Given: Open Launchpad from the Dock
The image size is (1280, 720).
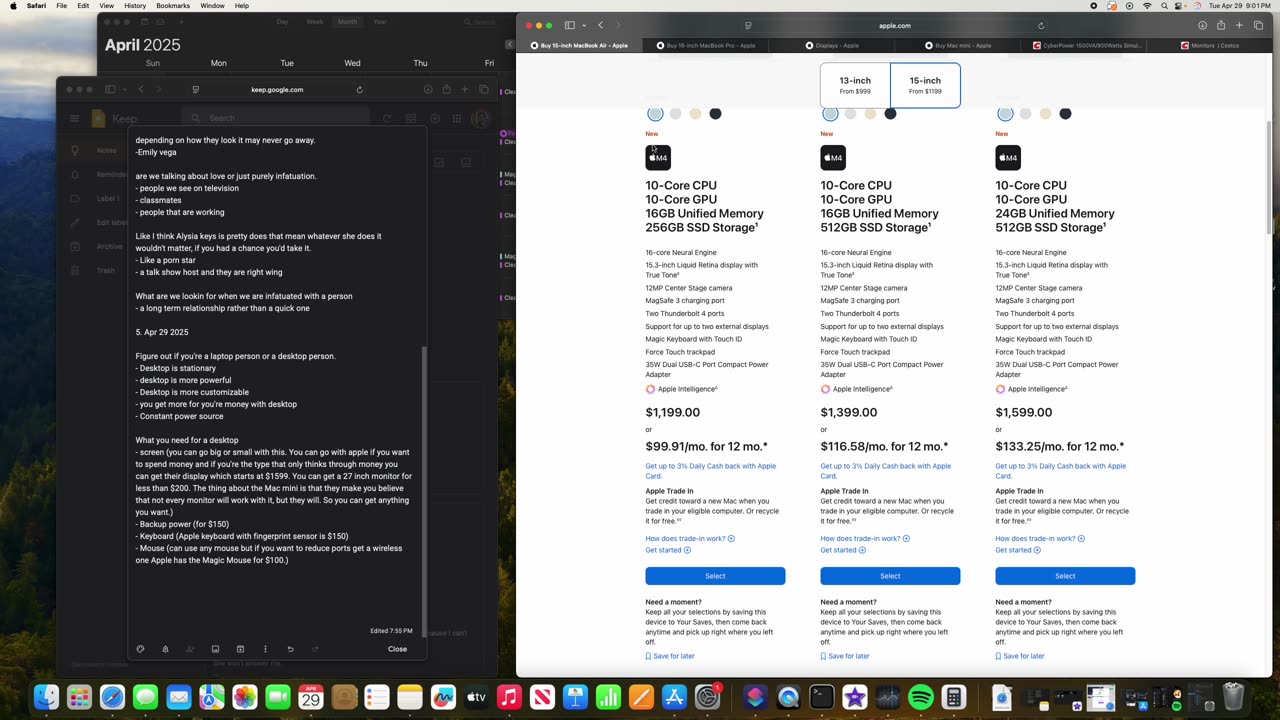Looking at the screenshot, I should (x=79, y=697).
